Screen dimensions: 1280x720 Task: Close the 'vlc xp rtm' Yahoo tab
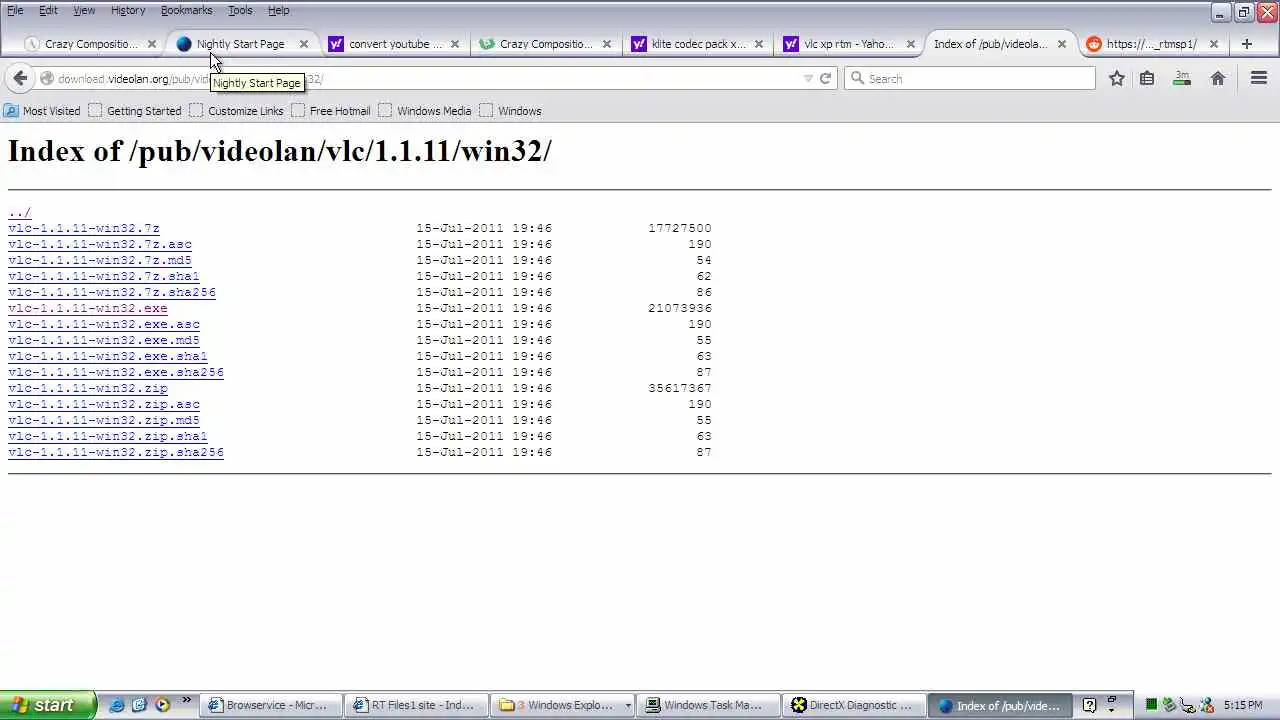pyautogui.click(x=910, y=44)
